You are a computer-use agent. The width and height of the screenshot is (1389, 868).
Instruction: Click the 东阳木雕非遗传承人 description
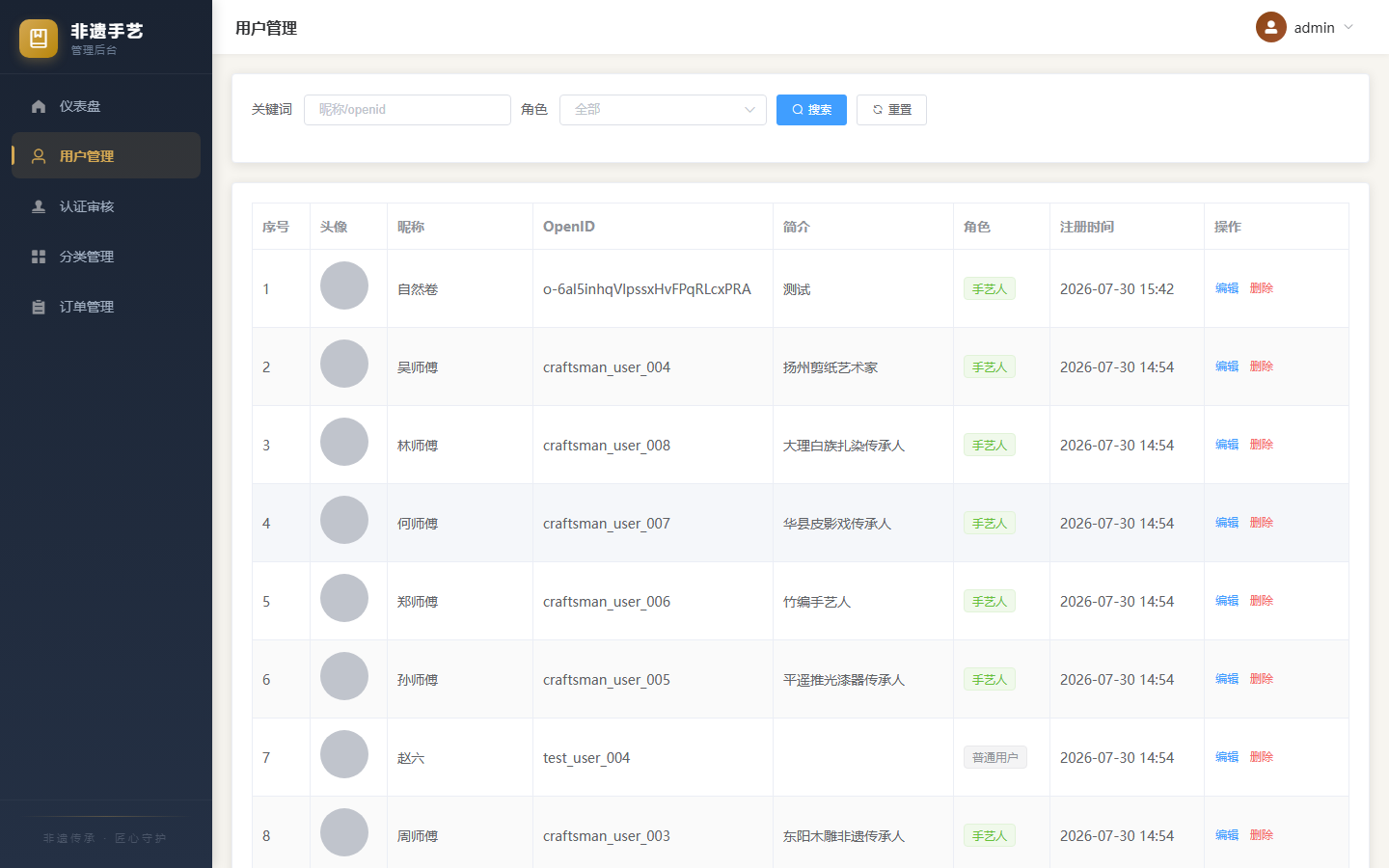844,836
